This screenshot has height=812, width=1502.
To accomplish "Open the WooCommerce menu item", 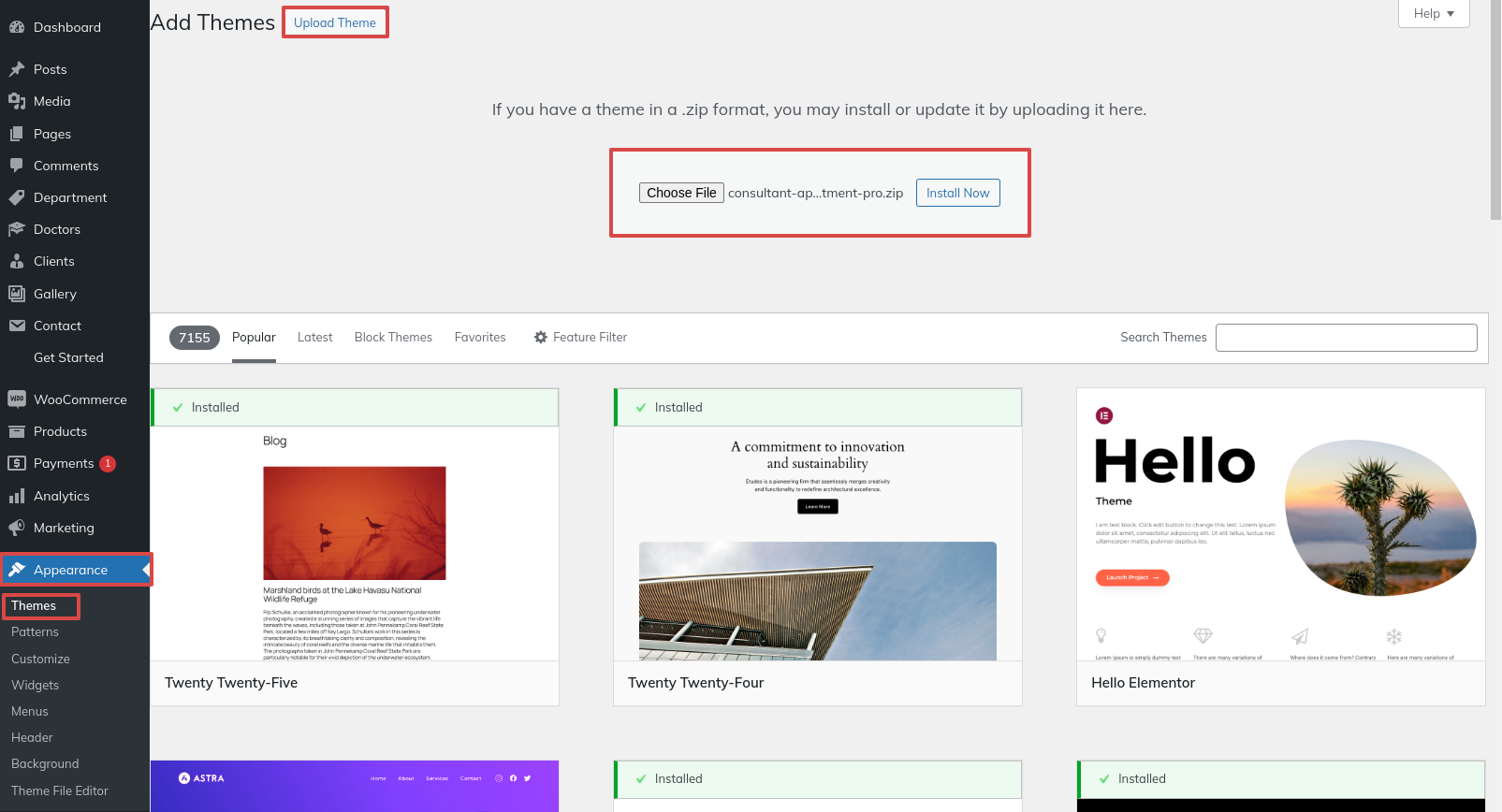I will click(75, 399).
